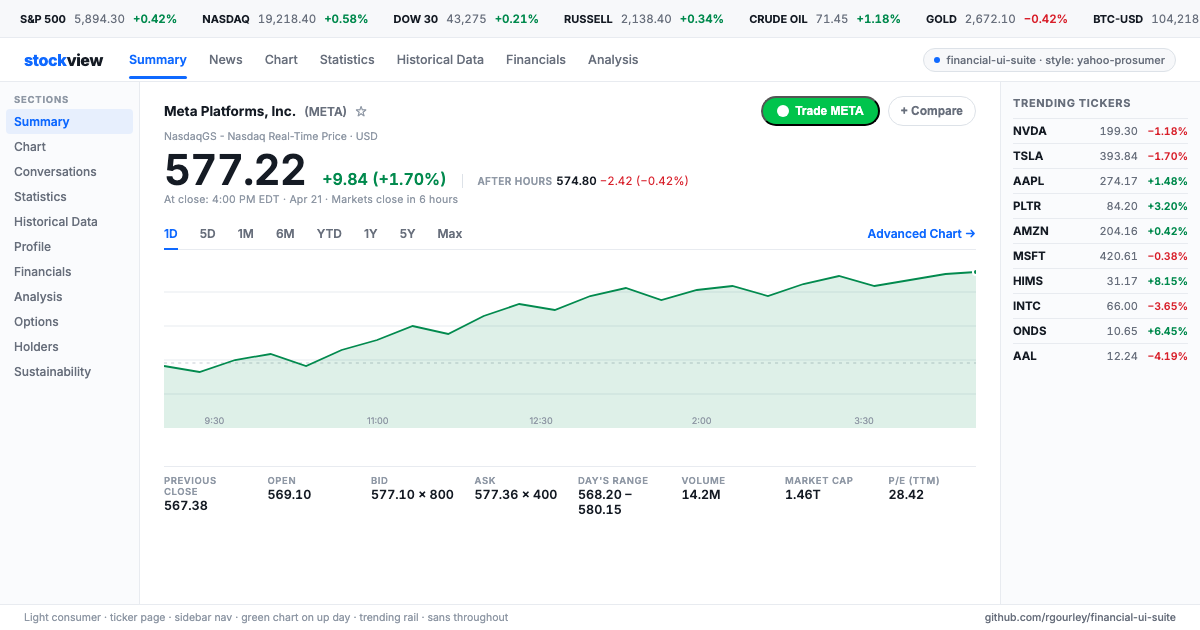Image resolution: width=1200 pixels, height=630 pixels.
Task: Open MSFT in trending tickers
Action: (1100, 256)
